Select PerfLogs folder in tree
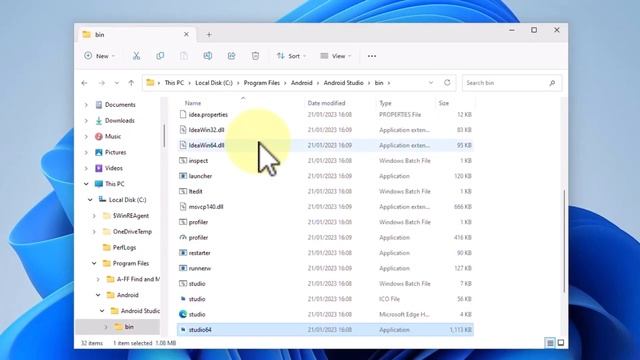Image resolution: width=640 pixels, height=360 pixels. point(124,248)
